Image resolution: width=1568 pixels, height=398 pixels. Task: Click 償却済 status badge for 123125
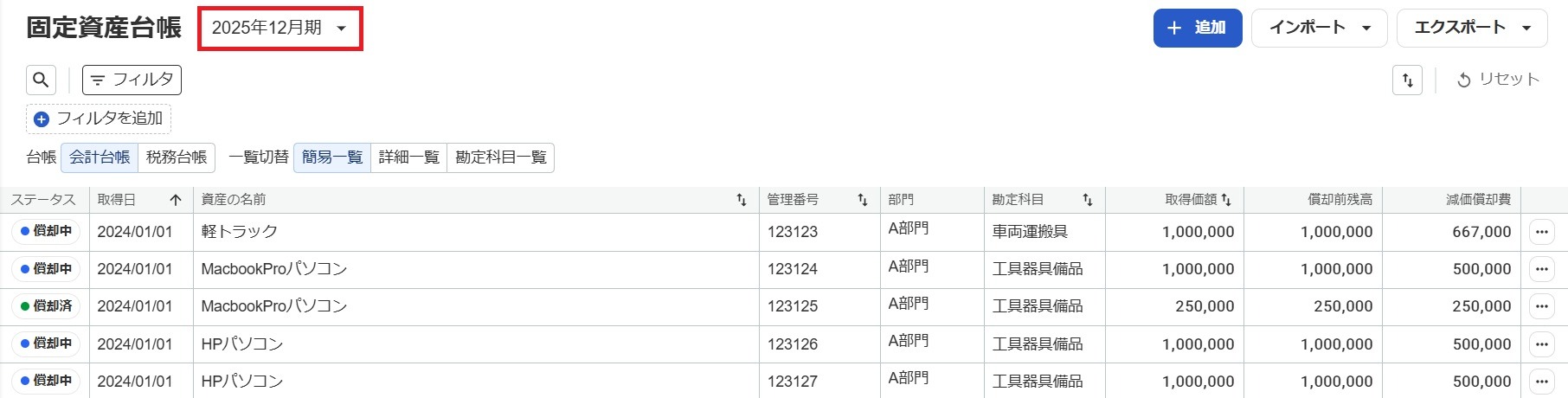pyautogui.click(x=46, y=306)
